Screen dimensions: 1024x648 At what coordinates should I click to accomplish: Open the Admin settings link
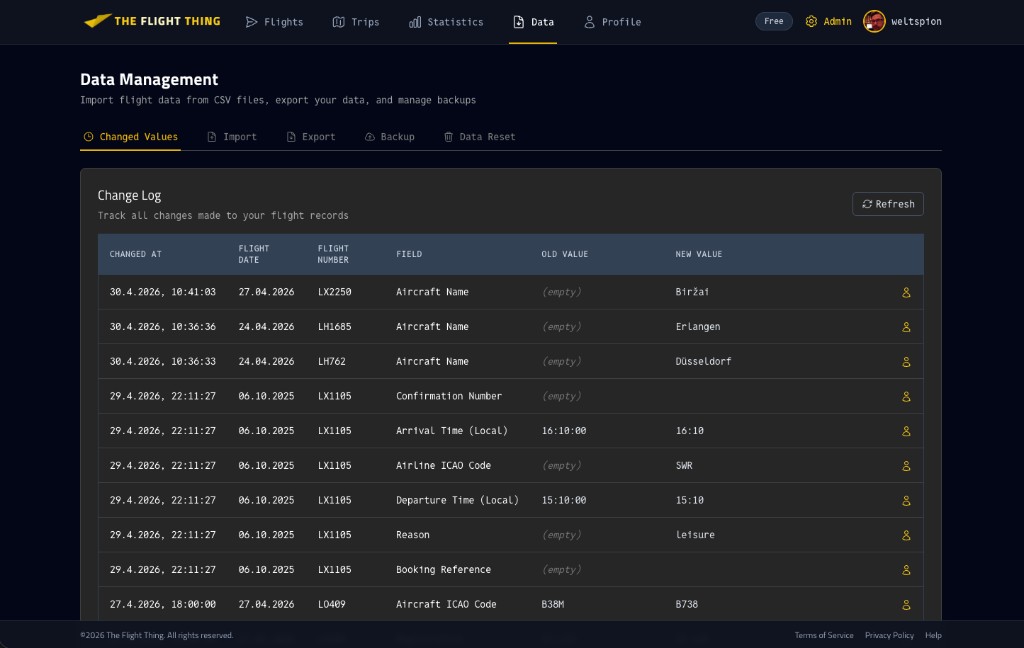pyautogui.click(x=828, y=22)
